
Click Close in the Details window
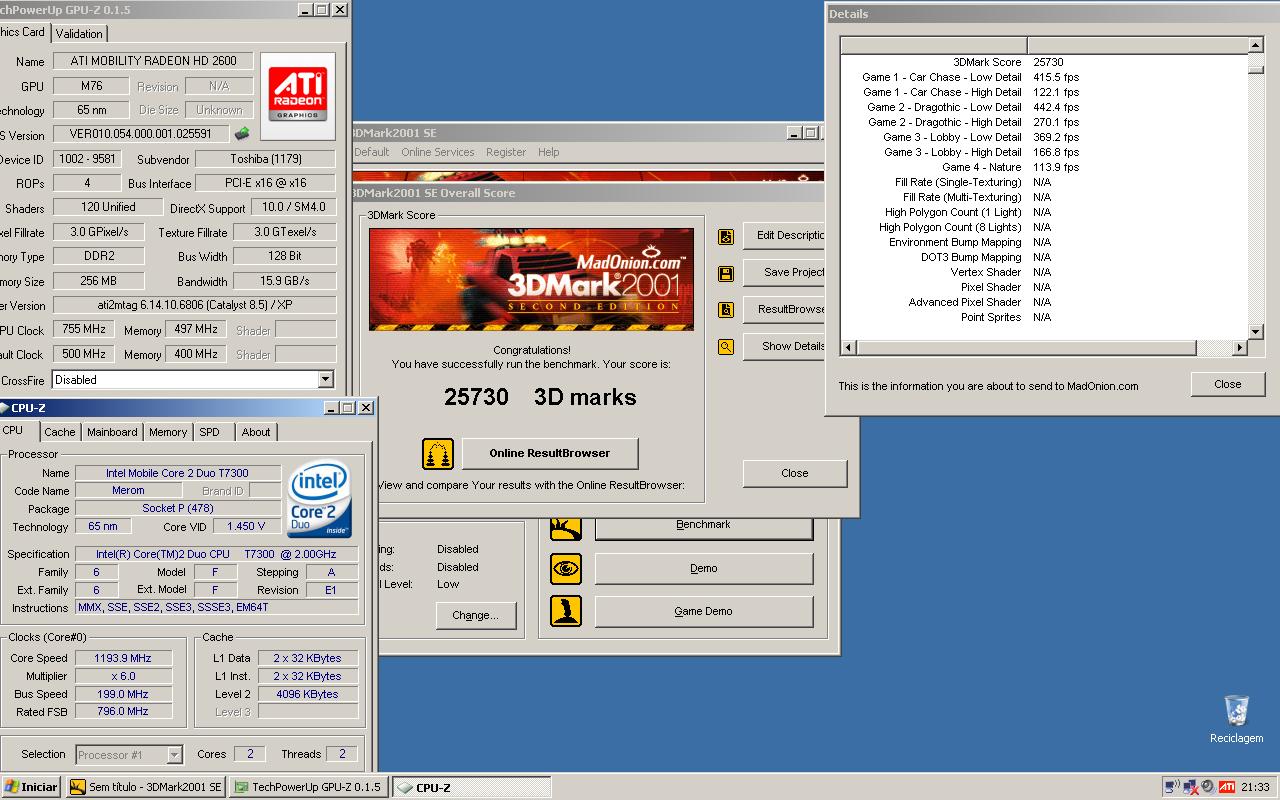pyautogui.click(x=1228, y=384)
